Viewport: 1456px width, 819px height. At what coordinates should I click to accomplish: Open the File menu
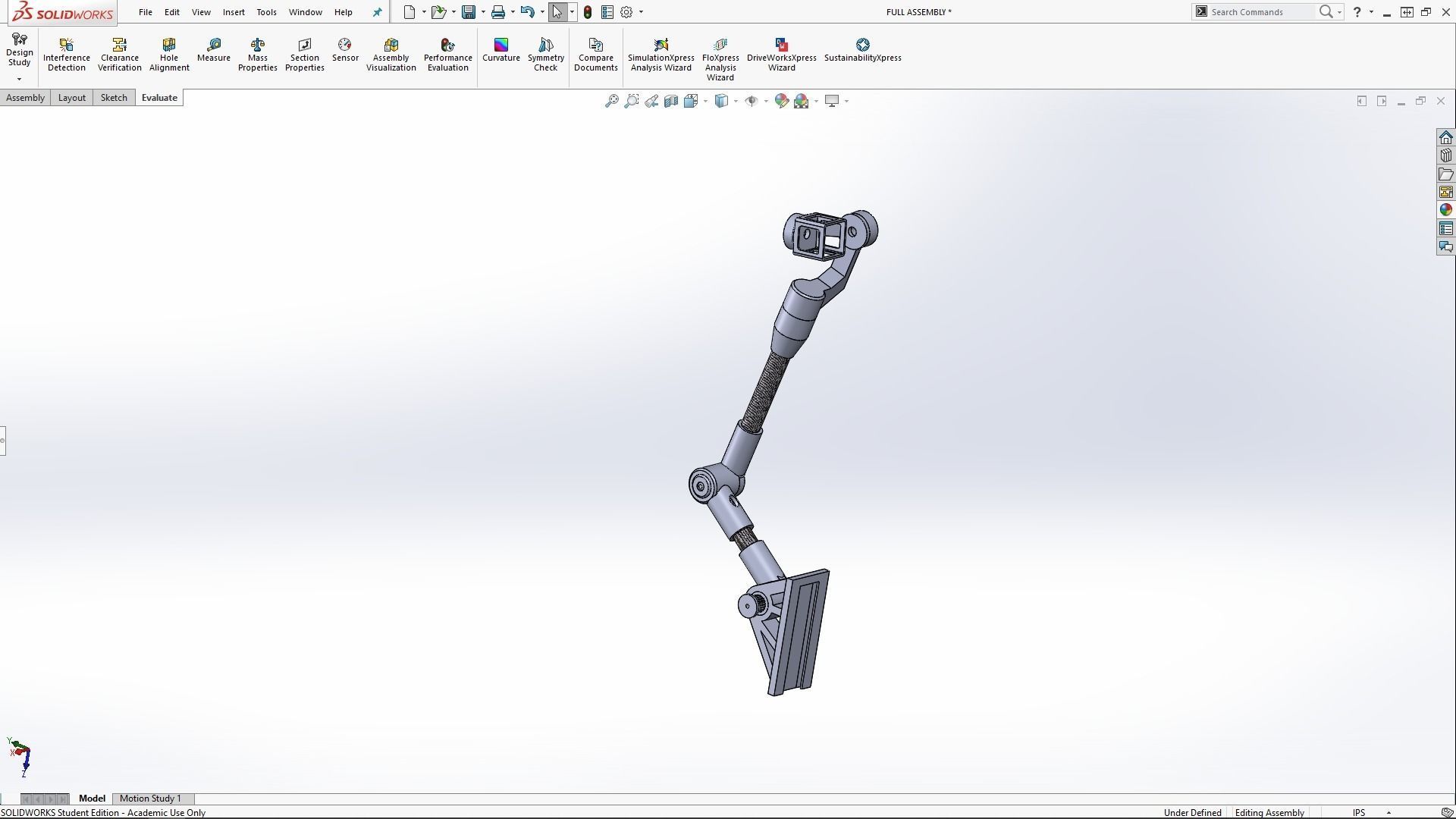146,12
